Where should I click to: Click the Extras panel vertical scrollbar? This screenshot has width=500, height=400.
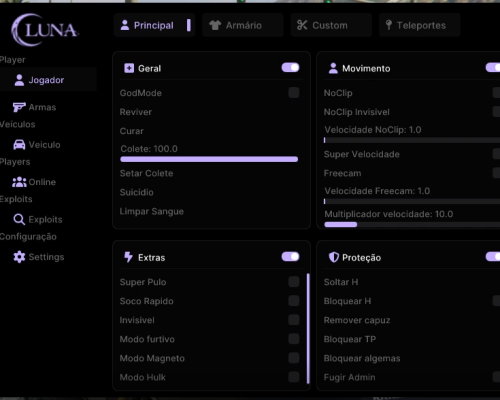point(308,328)
